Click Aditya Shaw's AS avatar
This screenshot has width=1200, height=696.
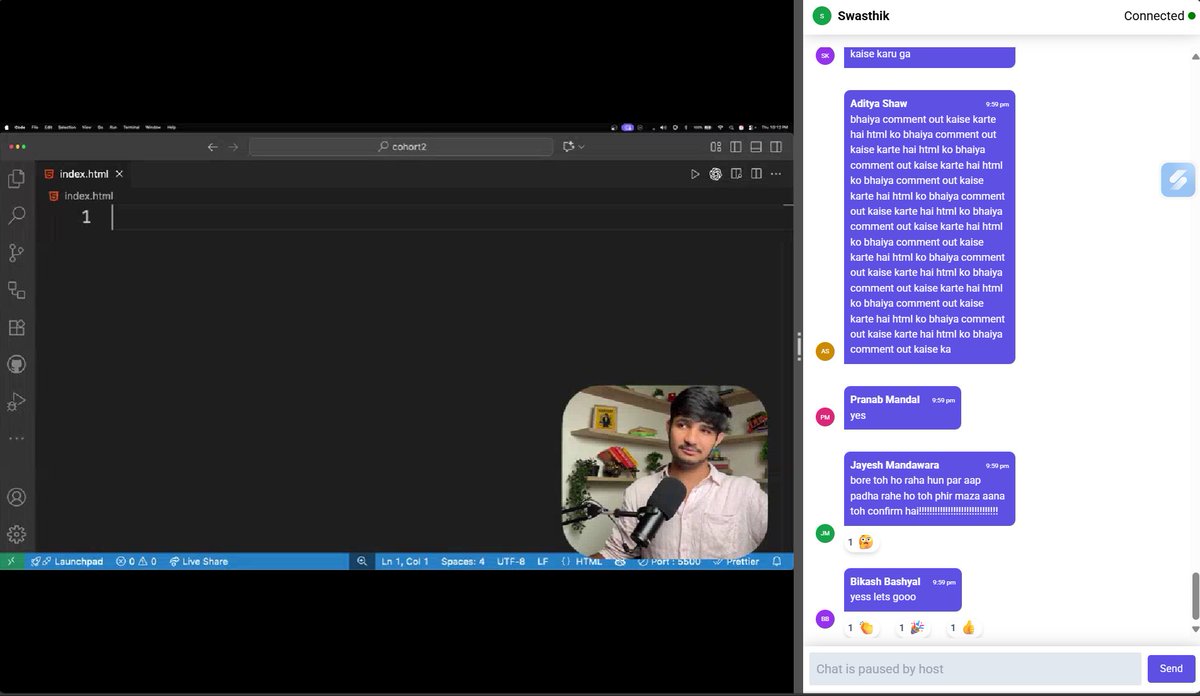pos(825,351)
